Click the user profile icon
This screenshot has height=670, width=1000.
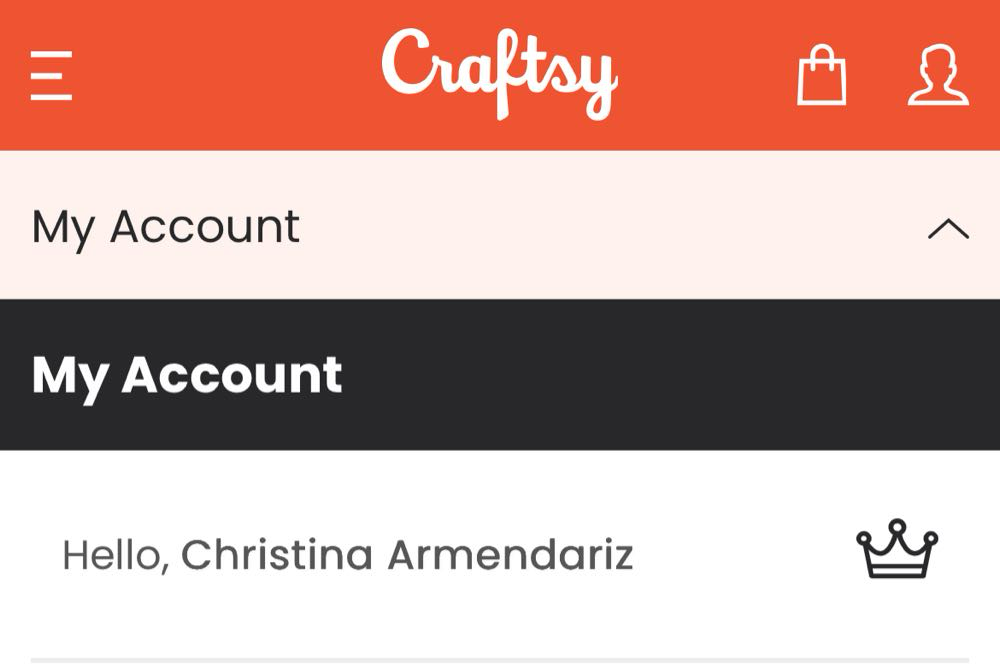(937, 76)
